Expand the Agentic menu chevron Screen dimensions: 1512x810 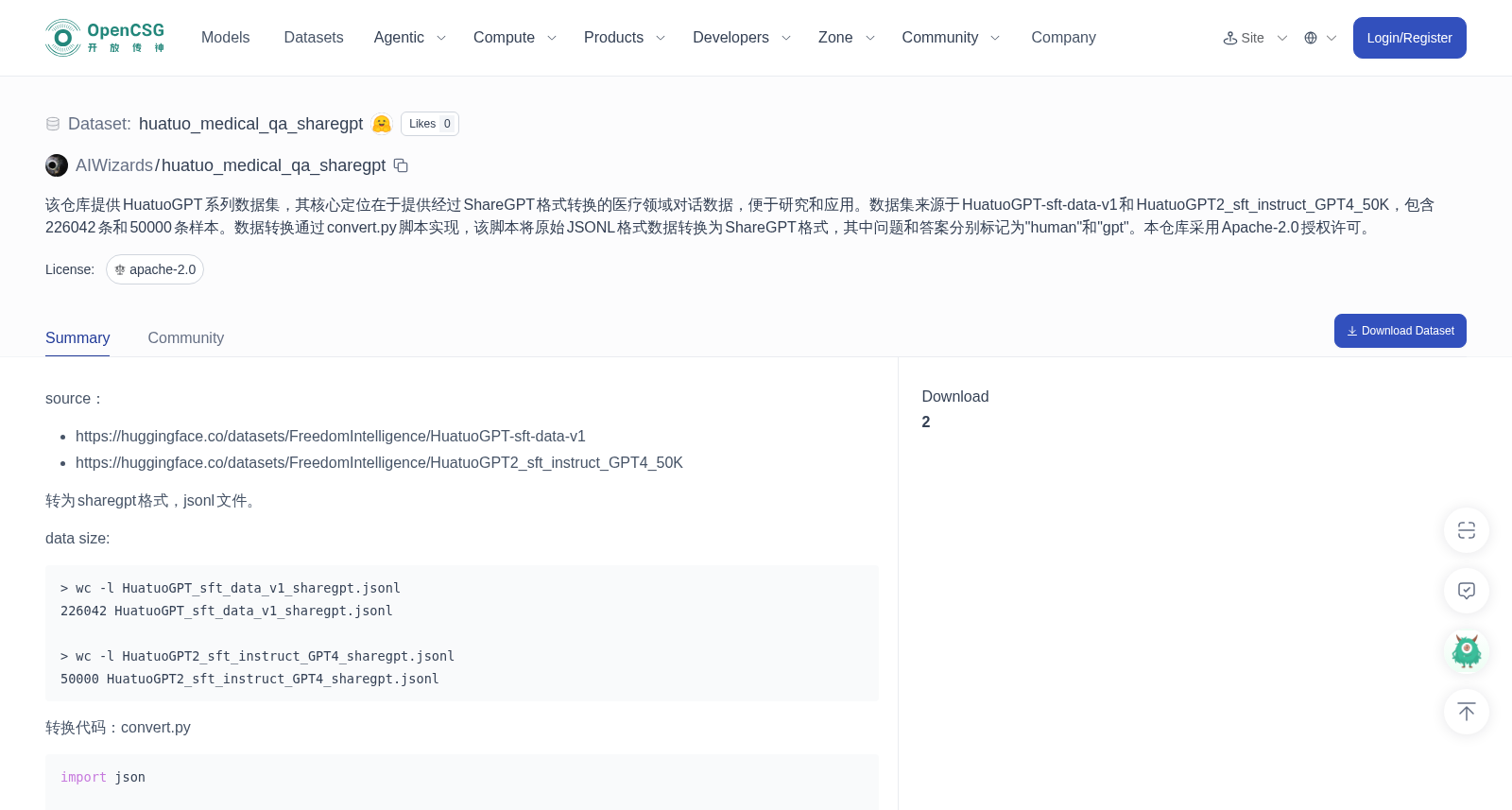coord(440,38)
